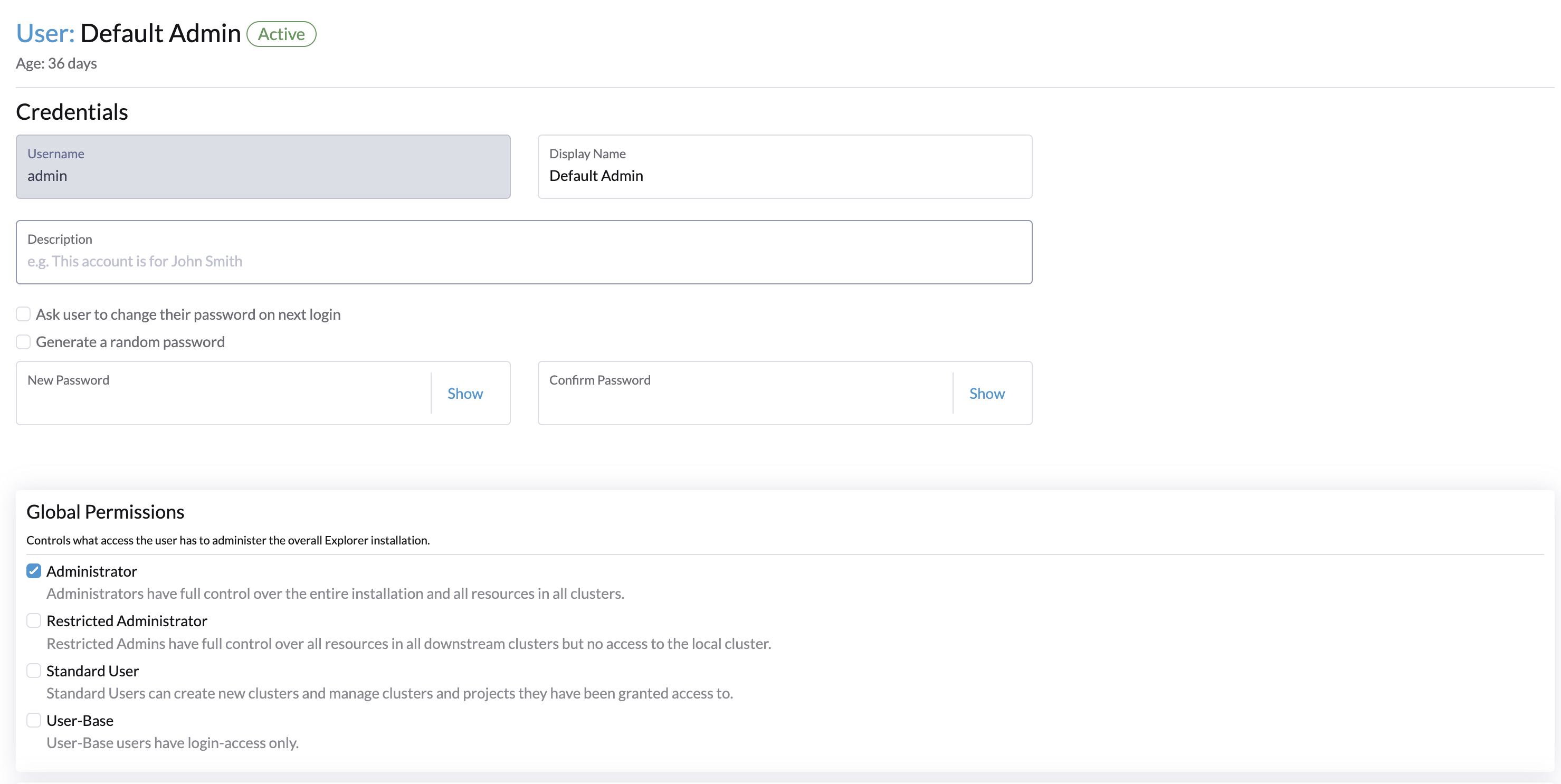The width and height of the screenshot is (1561, 784).
Task: Select the 'Standard Users can create' description
Action: click(389, 693)
